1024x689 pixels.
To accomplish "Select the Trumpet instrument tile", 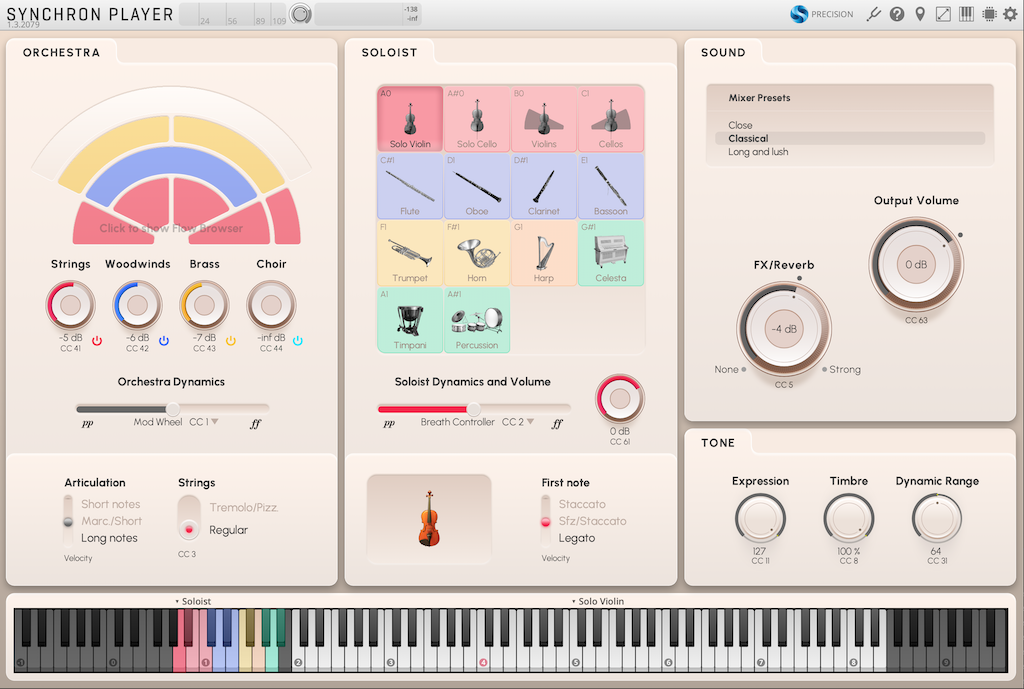I will pyautogui.click(x=410, y=253).
